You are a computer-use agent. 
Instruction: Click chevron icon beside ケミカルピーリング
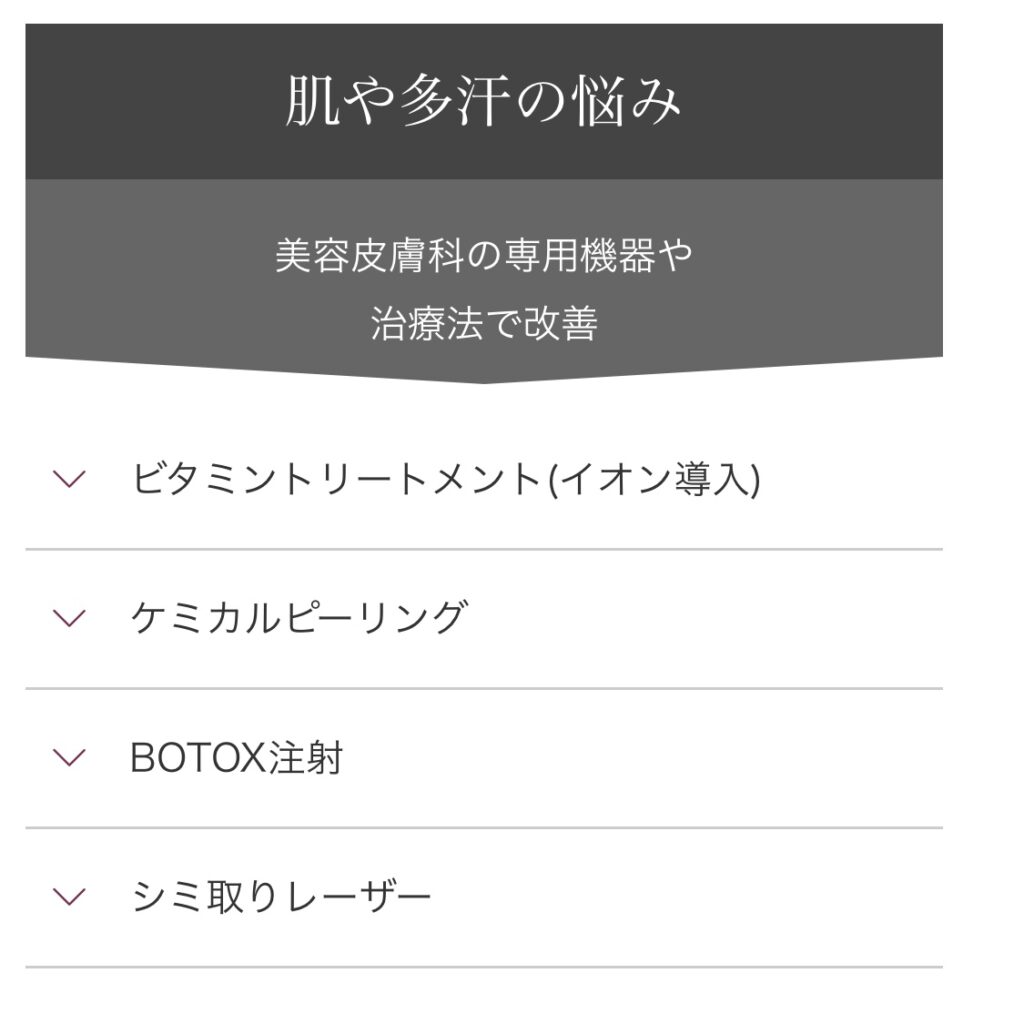[x=69, y=618]
